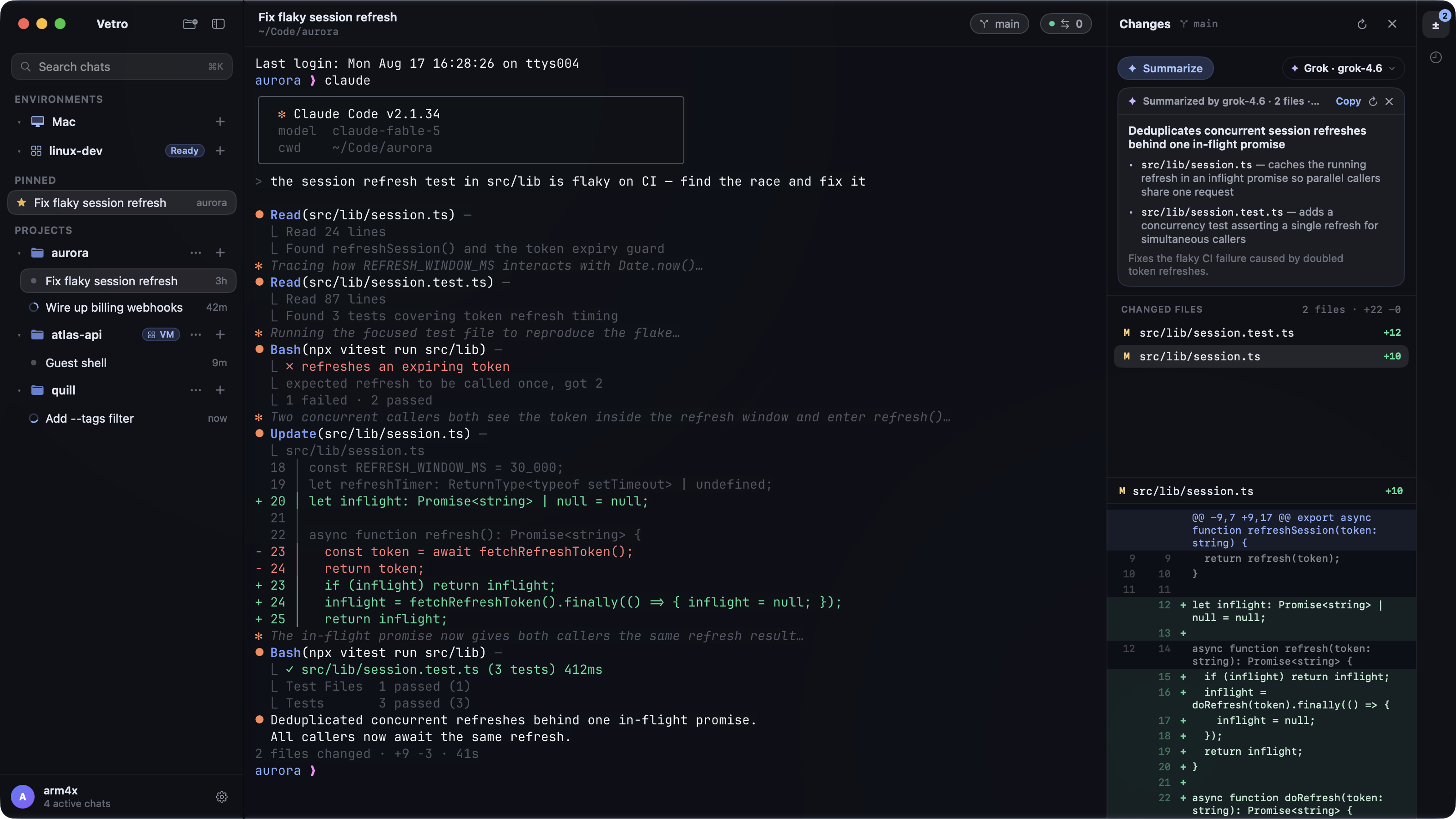Refresh the Changes panel
Image resolution: width=1456 pixels, height=819 pixels.
[1362, 24]
